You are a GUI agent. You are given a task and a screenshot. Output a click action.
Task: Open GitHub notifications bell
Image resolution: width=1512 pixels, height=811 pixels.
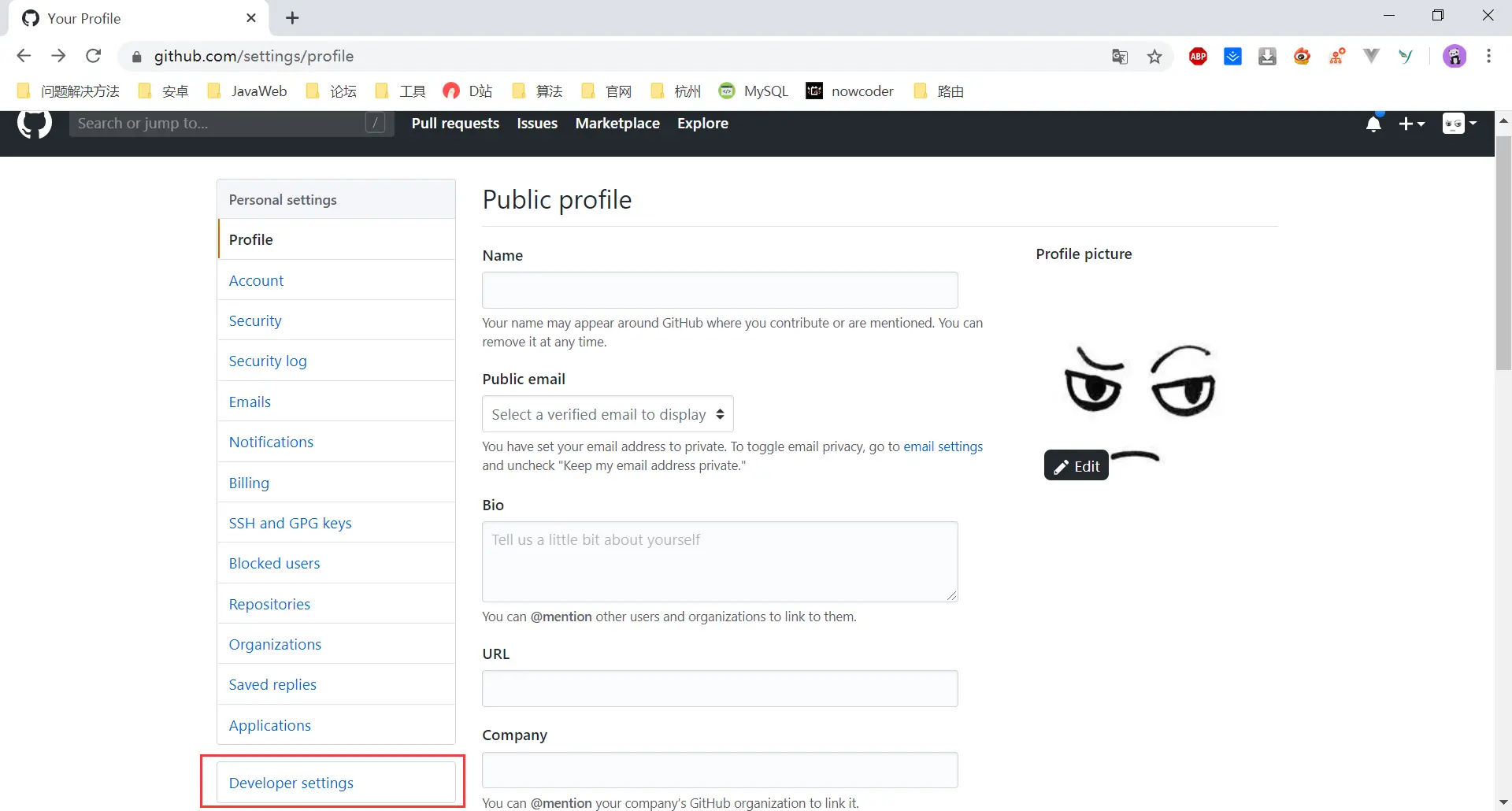(x=1373, y=124)
